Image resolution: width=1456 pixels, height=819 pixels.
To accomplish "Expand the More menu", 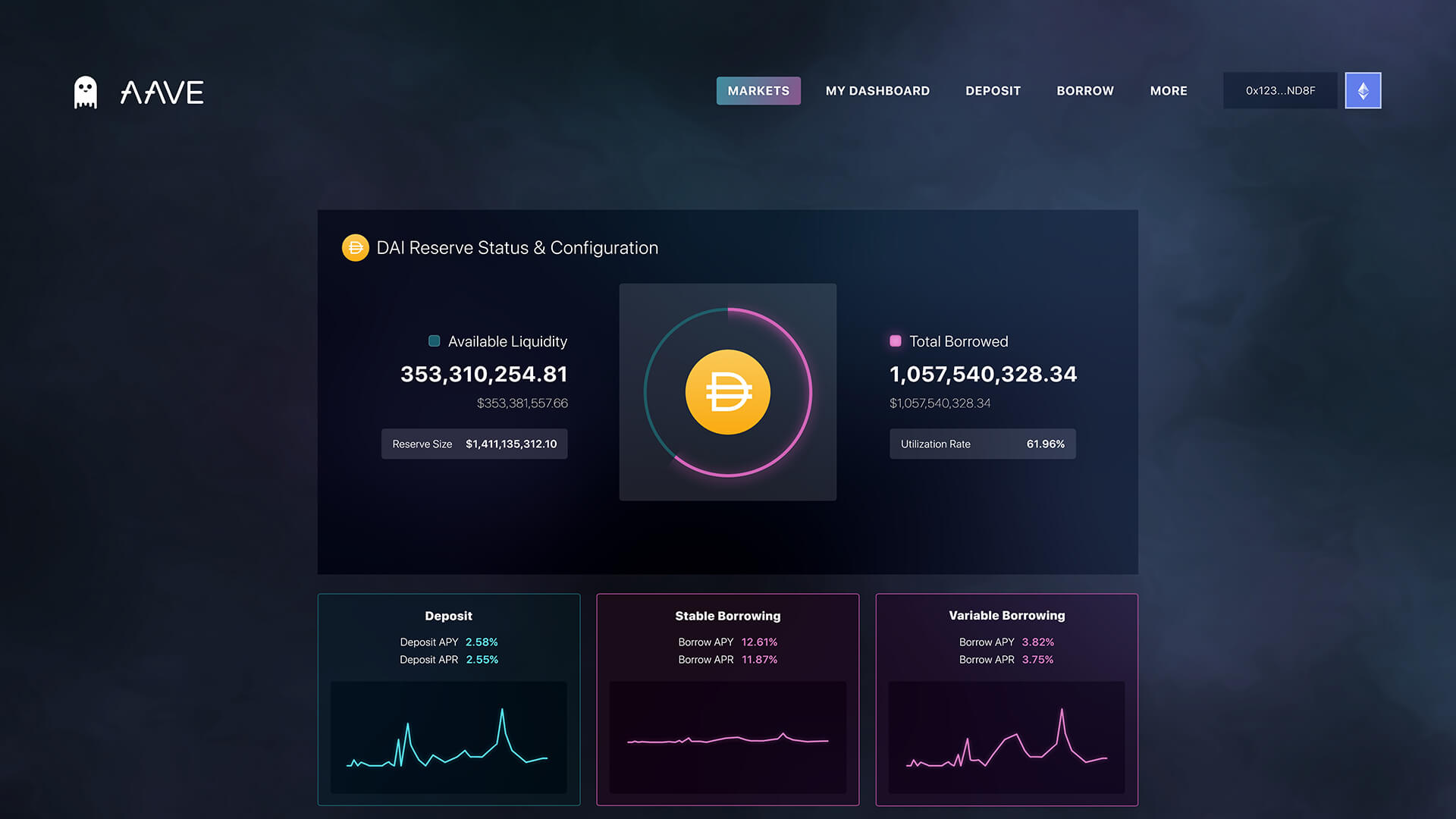I will point(1169,90).
